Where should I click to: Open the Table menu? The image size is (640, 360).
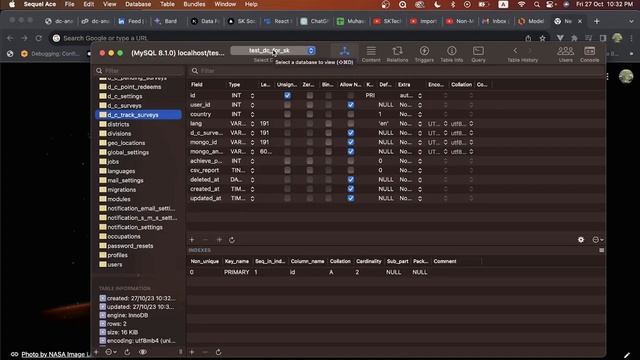pyautogui.click(x=167, y=4)
